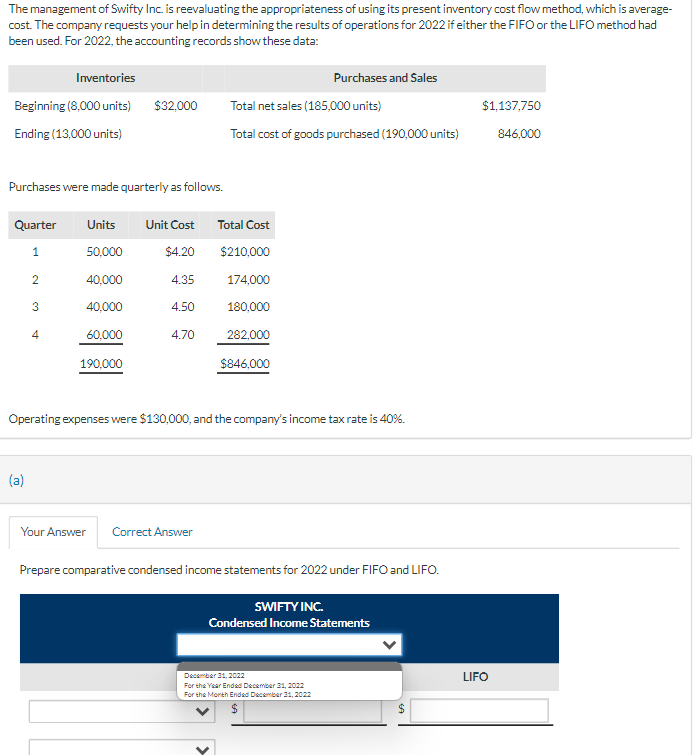Image resolution: width=693 pixels, height=755 pixels.
Task: Click quarter 1 units '50,000'
Action: pos(105,252)
